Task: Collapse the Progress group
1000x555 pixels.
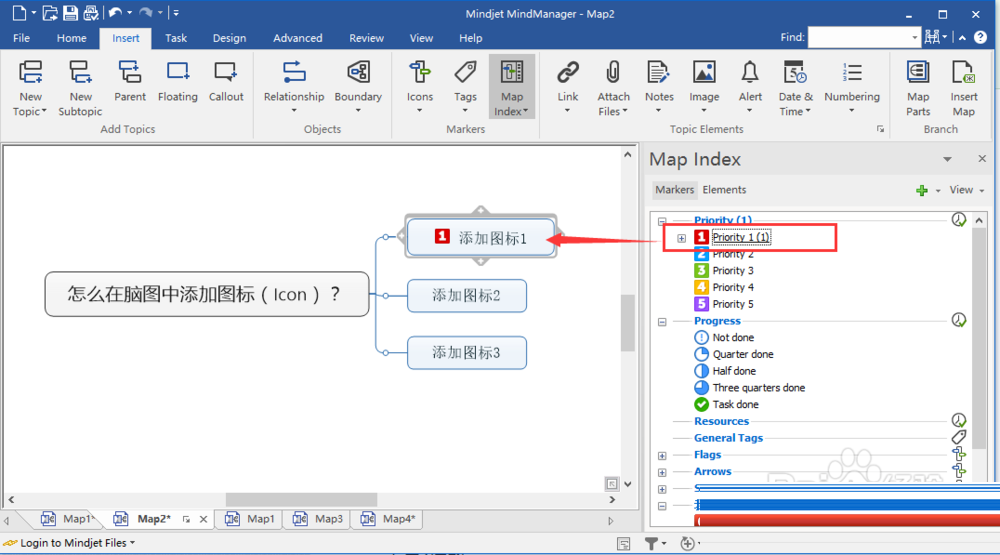Action: pyautogui.click(x=662, y=322)
